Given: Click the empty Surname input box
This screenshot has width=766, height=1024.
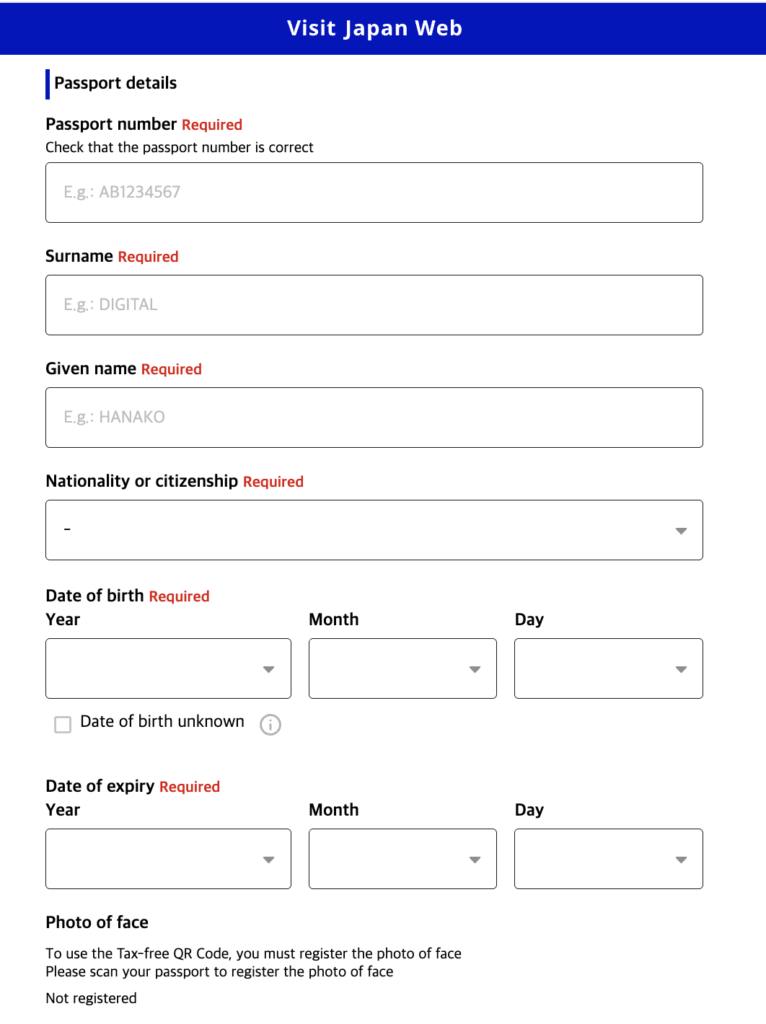Looking at the screenshot, I should (x=374, y=304).
